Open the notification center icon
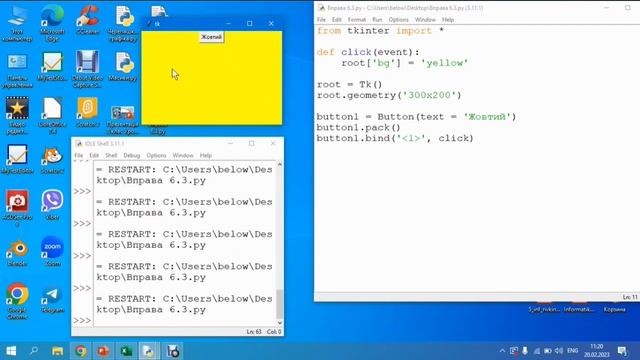Image resolution: width=640 pixels, height=360 pixels. pos(622,351)
